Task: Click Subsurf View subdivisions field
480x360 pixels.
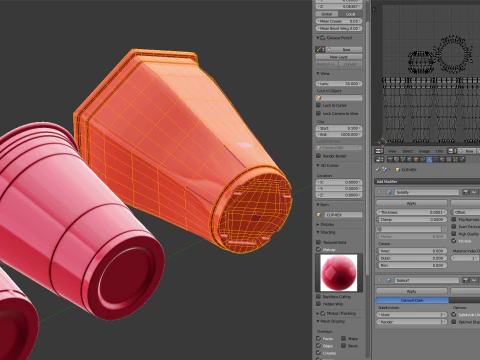Action: pyautogui.click(x=412, y=314)
